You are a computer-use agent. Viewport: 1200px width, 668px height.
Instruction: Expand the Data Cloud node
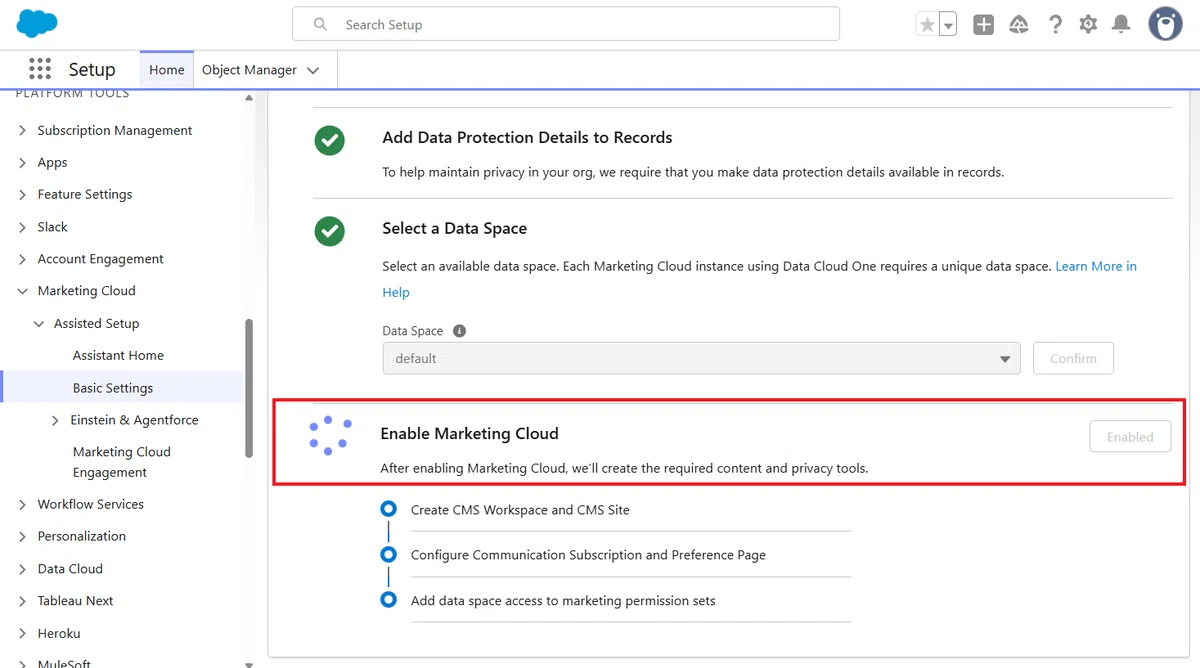pos(23,569)
